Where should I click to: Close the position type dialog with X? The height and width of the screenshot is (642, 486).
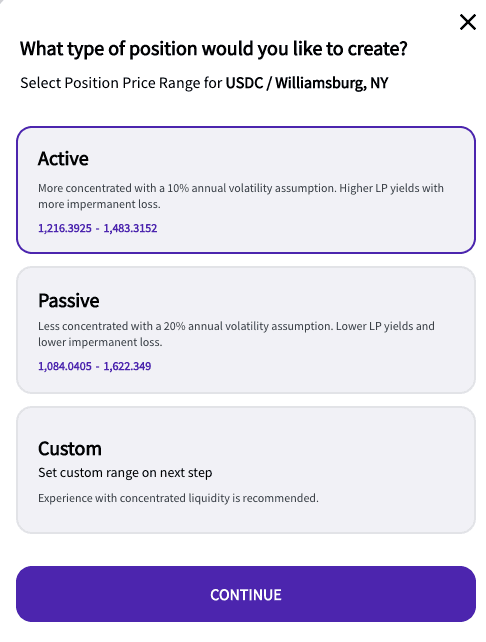(467, 22)
